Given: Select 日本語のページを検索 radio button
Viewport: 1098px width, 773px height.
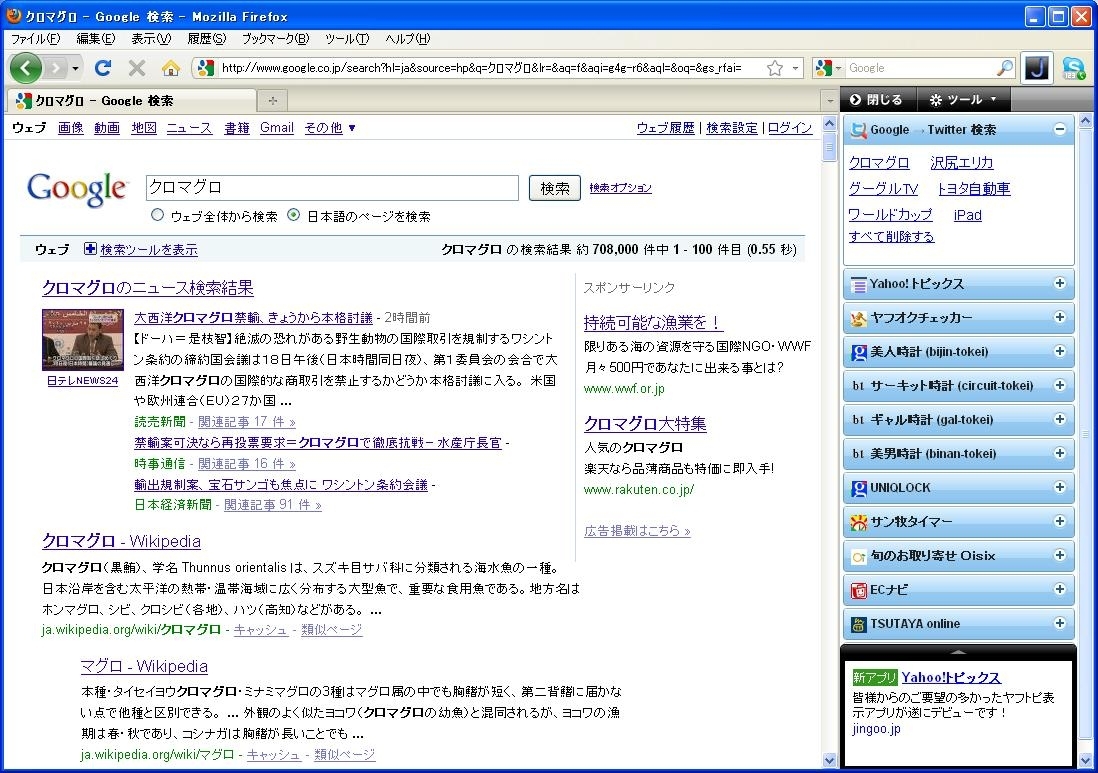Looking at the screenshot, I should click(294, 216).
